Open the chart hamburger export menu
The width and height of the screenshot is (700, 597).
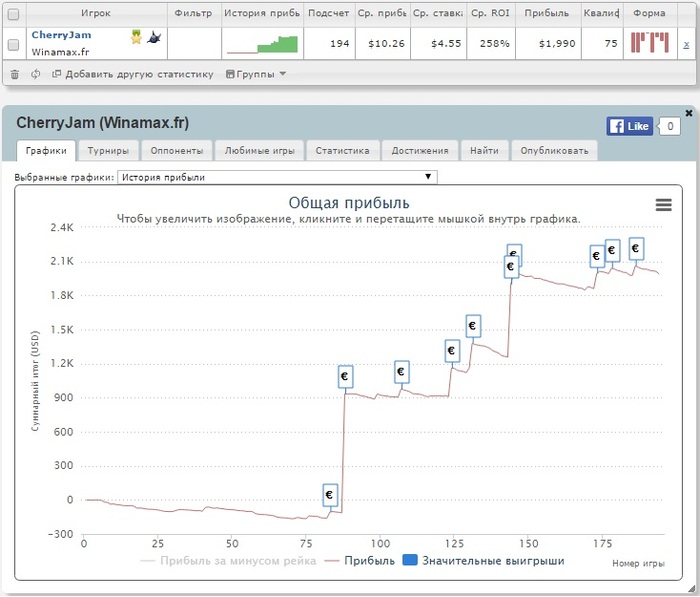(x=663, y=205)
